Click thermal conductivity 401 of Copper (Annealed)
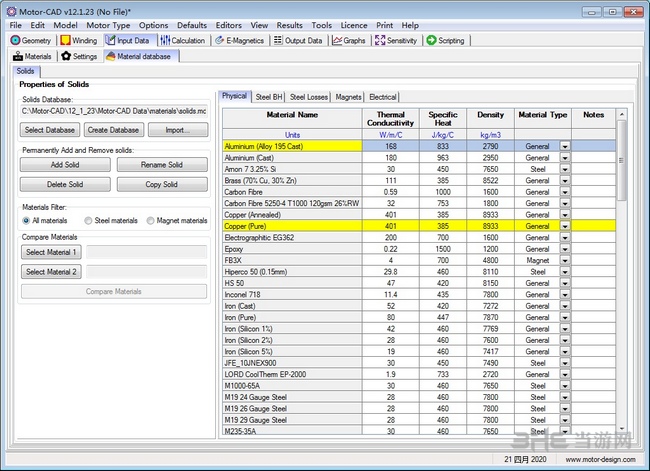This screenshot has height=471, width=650. (x=390, y=215)
